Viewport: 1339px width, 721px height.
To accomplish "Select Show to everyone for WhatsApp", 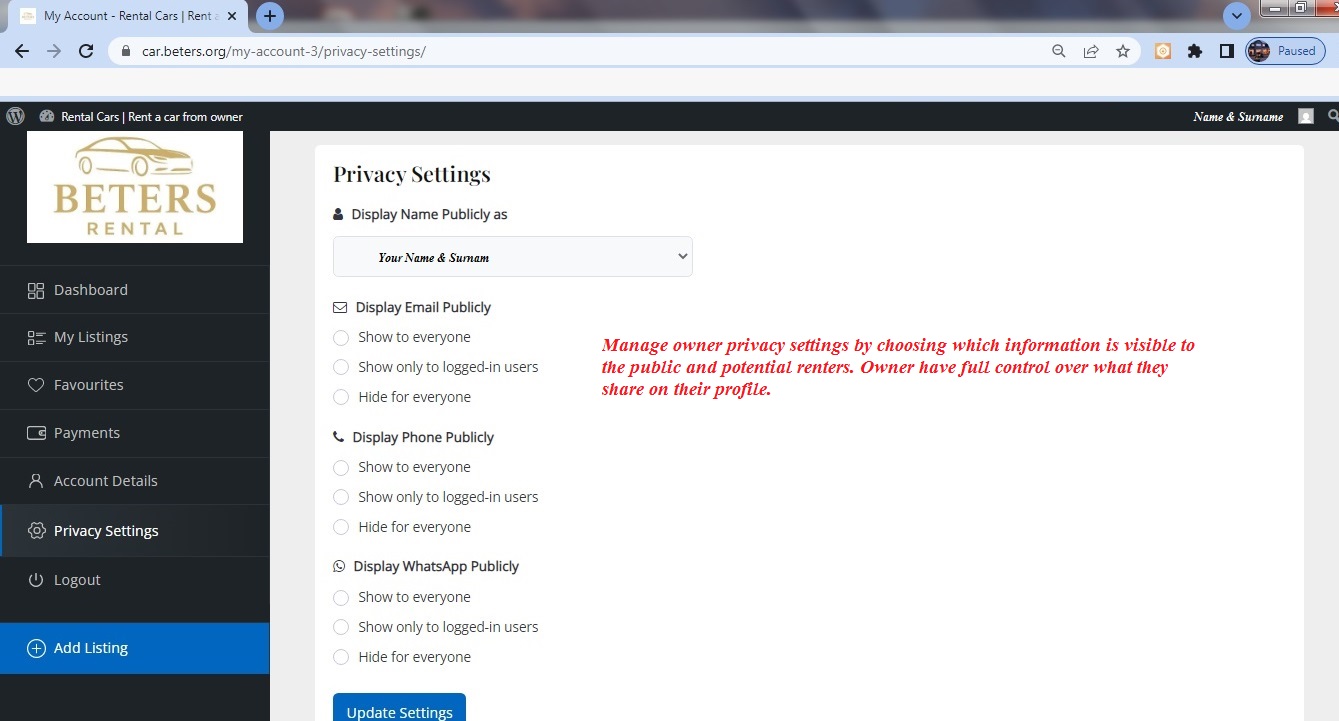I will [x=341, y=598].
